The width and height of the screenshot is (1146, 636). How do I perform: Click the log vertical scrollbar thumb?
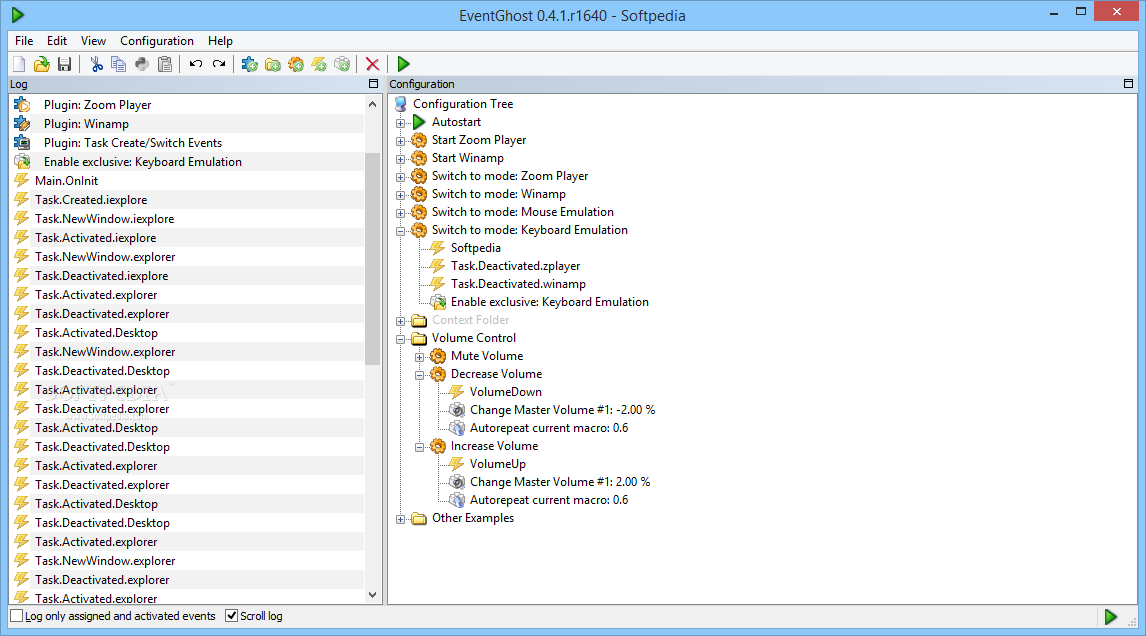[373, 258]
